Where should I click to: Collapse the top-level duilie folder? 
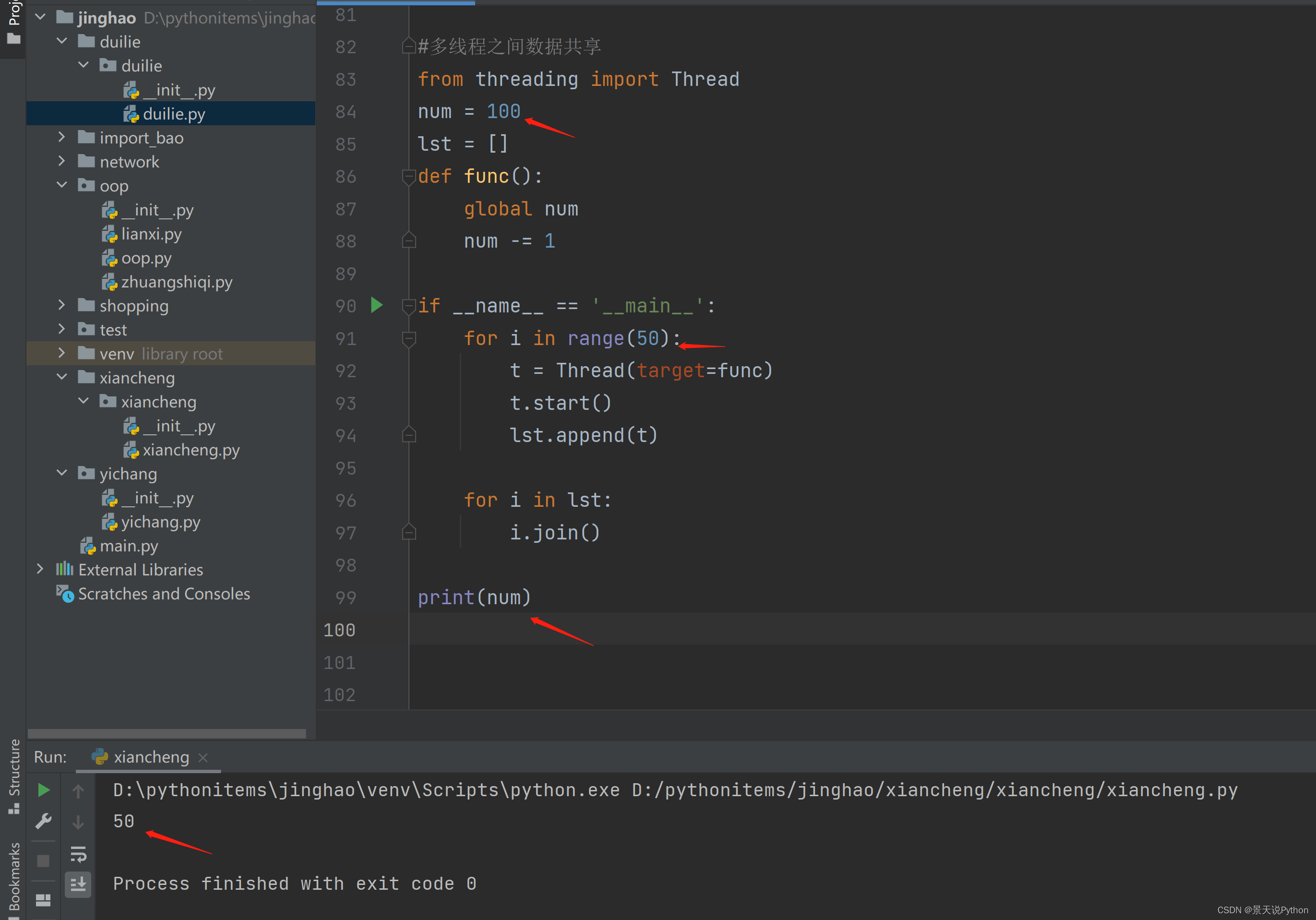pyautogui.click(x=62, y=41)
